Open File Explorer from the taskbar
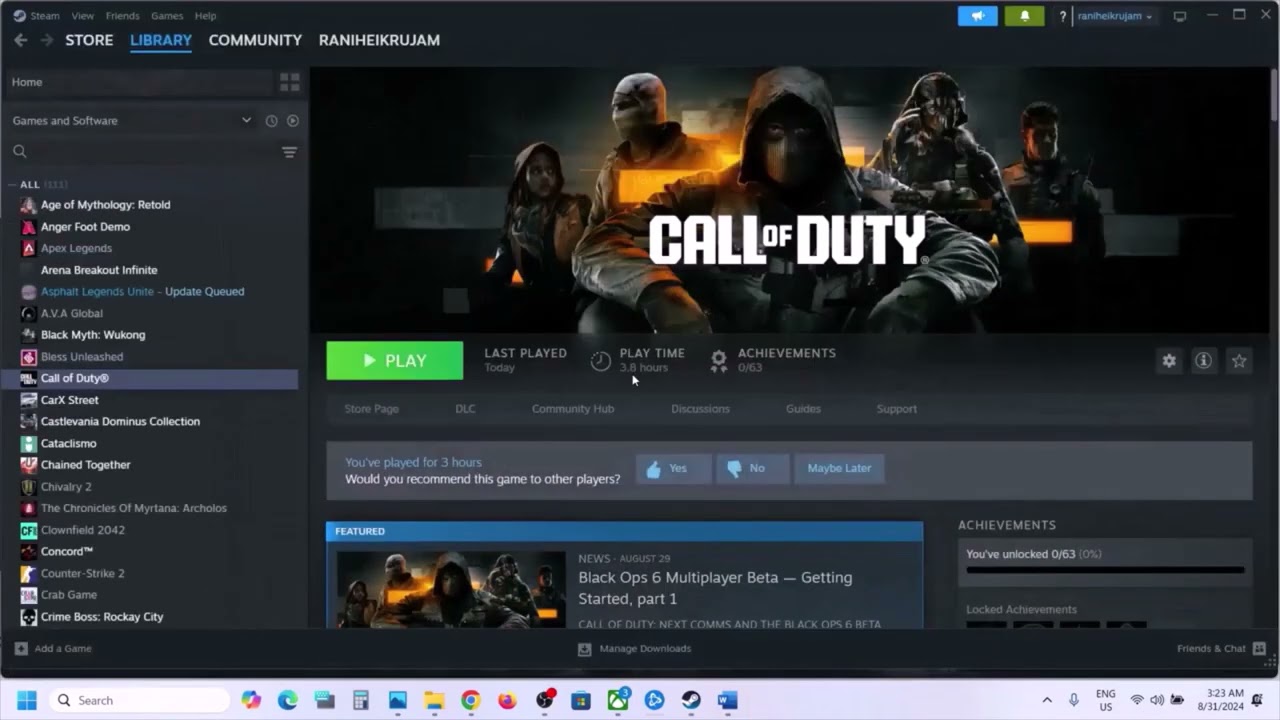 click(434, 700)
